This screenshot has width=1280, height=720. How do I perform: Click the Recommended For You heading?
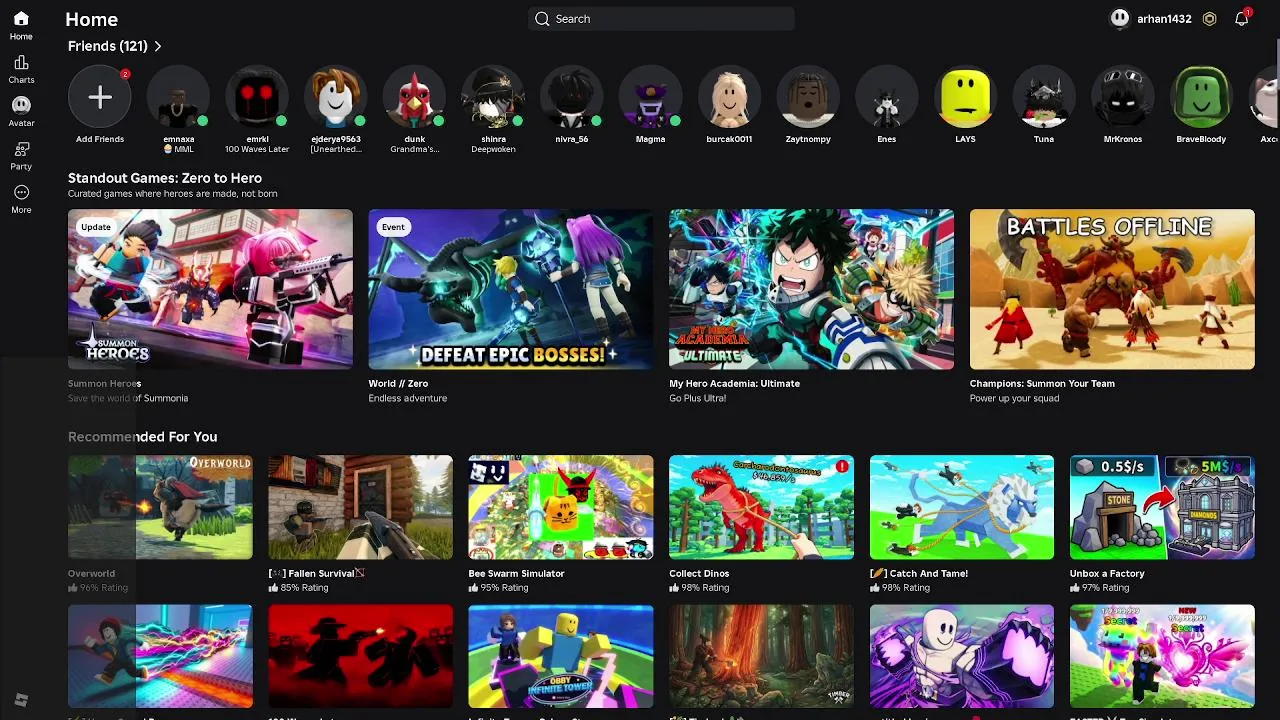(x=142, y=437)
